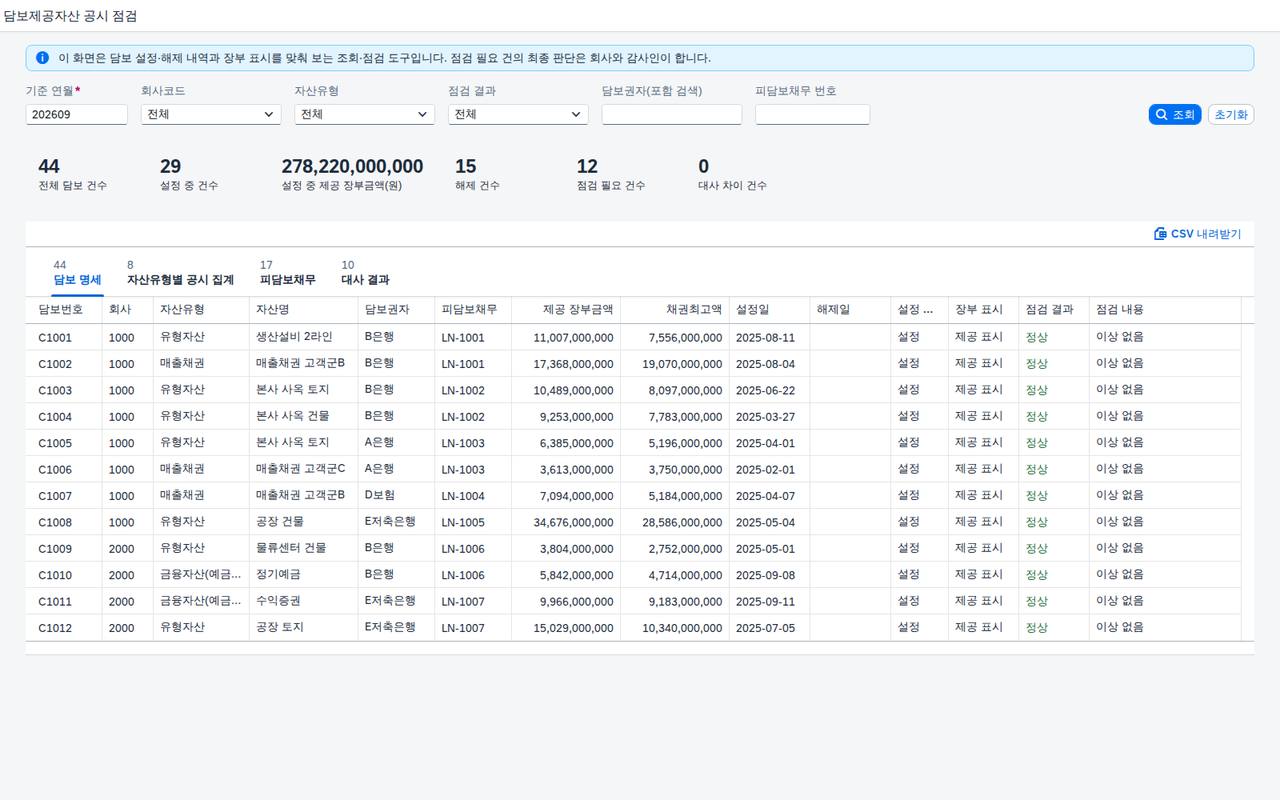
Task: Click the 19,070,000,000 maximum claim cell
Action: coord(675,364)
